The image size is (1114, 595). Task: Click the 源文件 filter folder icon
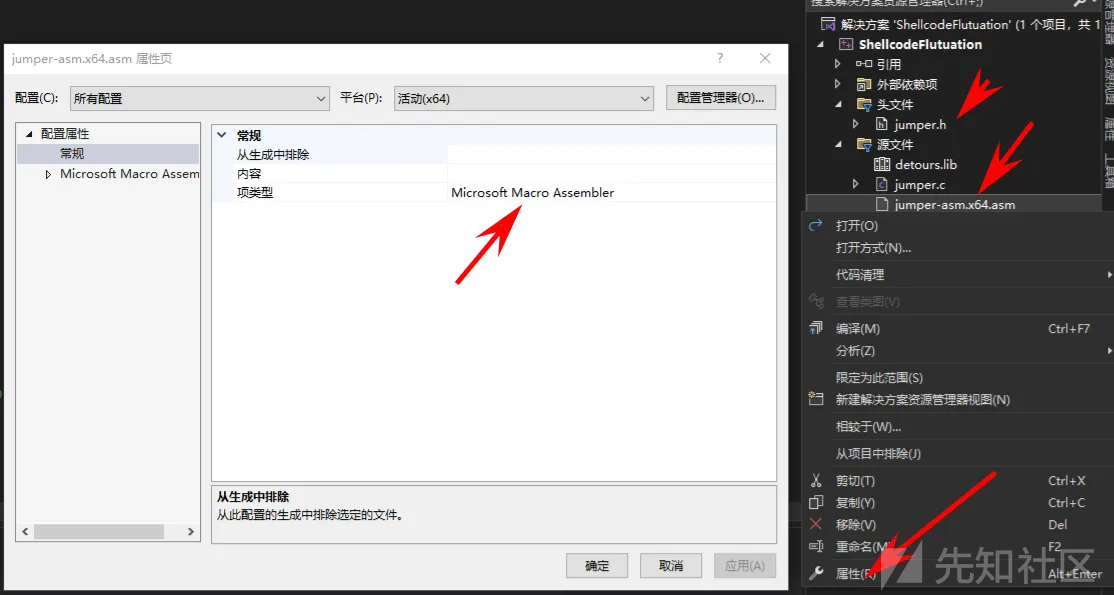coord(864,144)
